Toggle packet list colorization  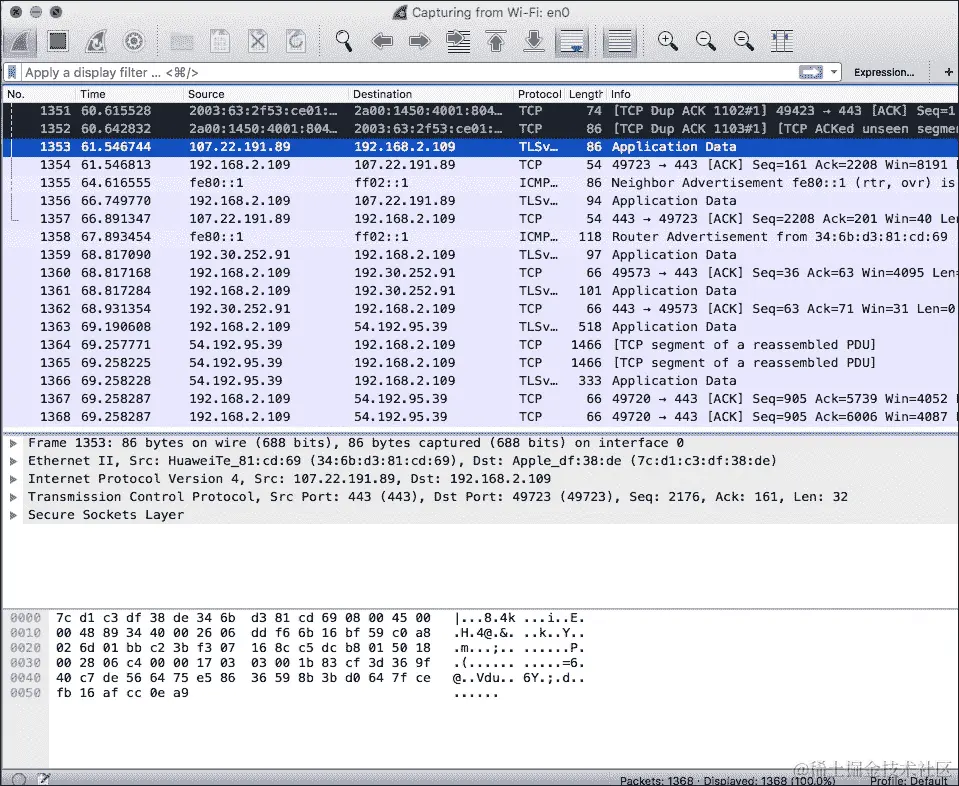pyautogui.click(x=619, y=41)
